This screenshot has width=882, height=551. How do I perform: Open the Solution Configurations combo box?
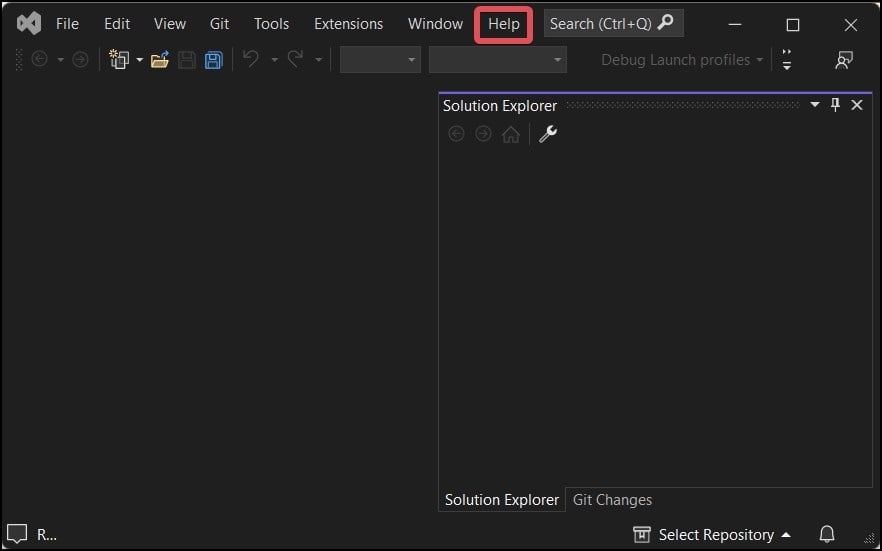[380, 60]
